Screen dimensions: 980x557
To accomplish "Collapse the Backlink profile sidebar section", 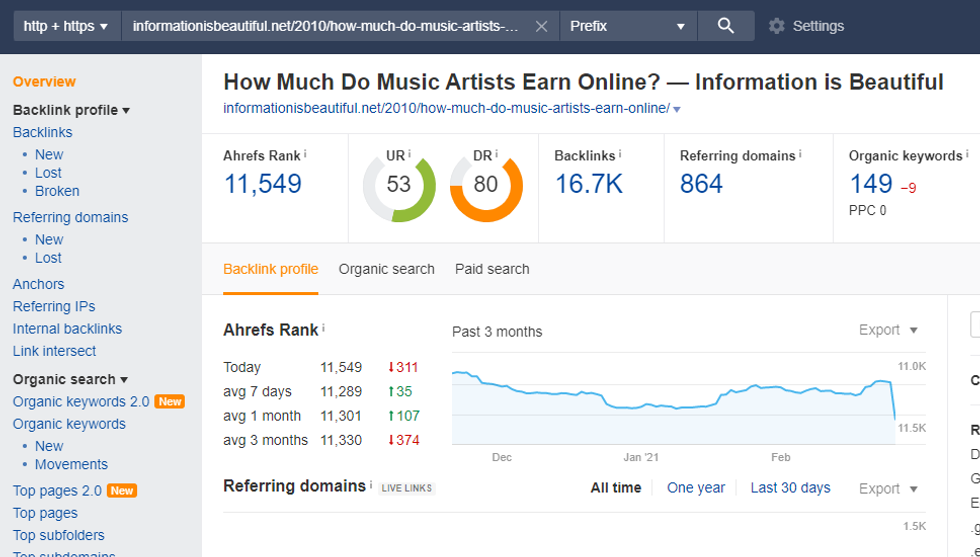I will [71, 111].
